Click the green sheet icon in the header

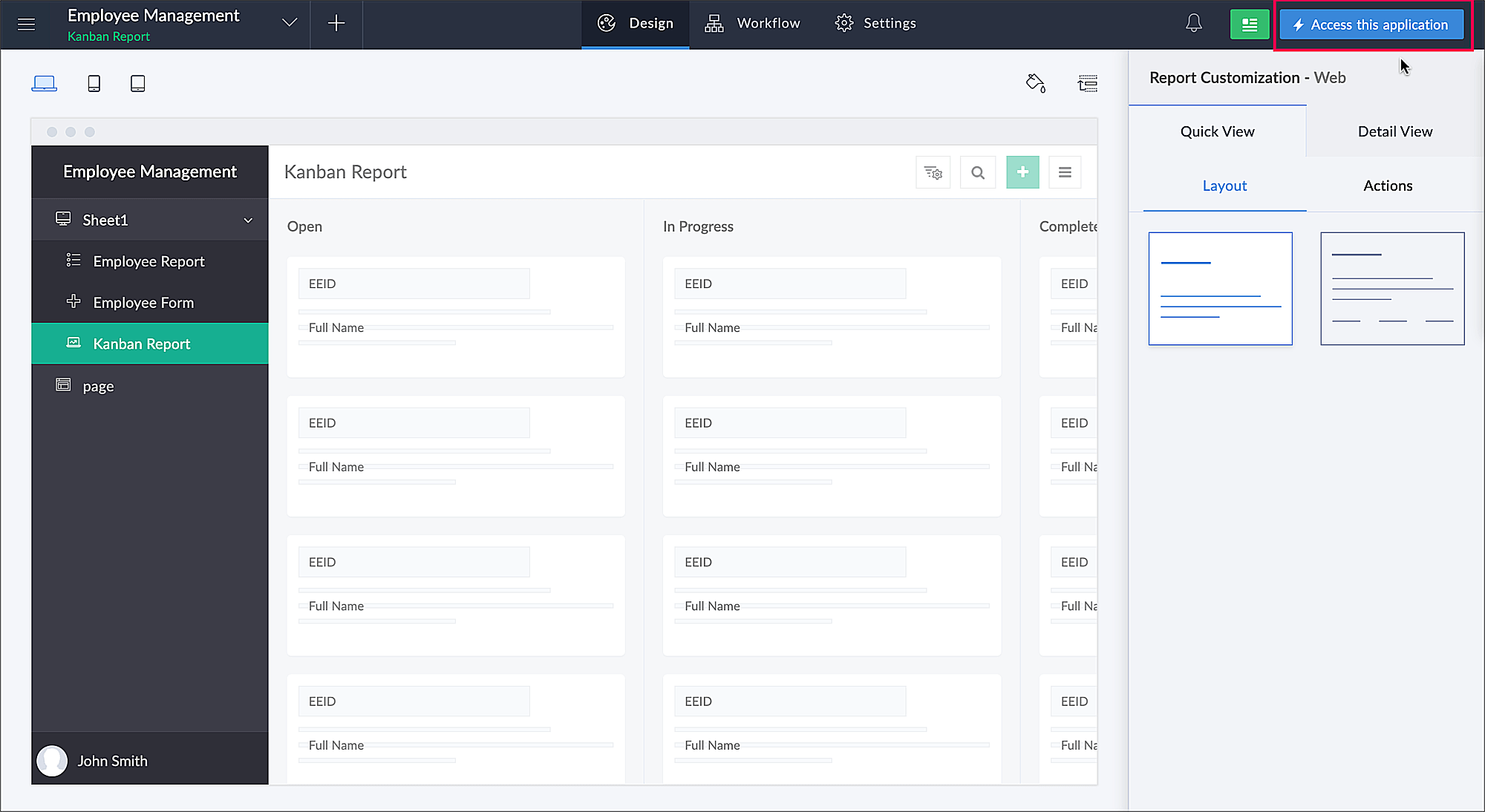(1249, 24)
